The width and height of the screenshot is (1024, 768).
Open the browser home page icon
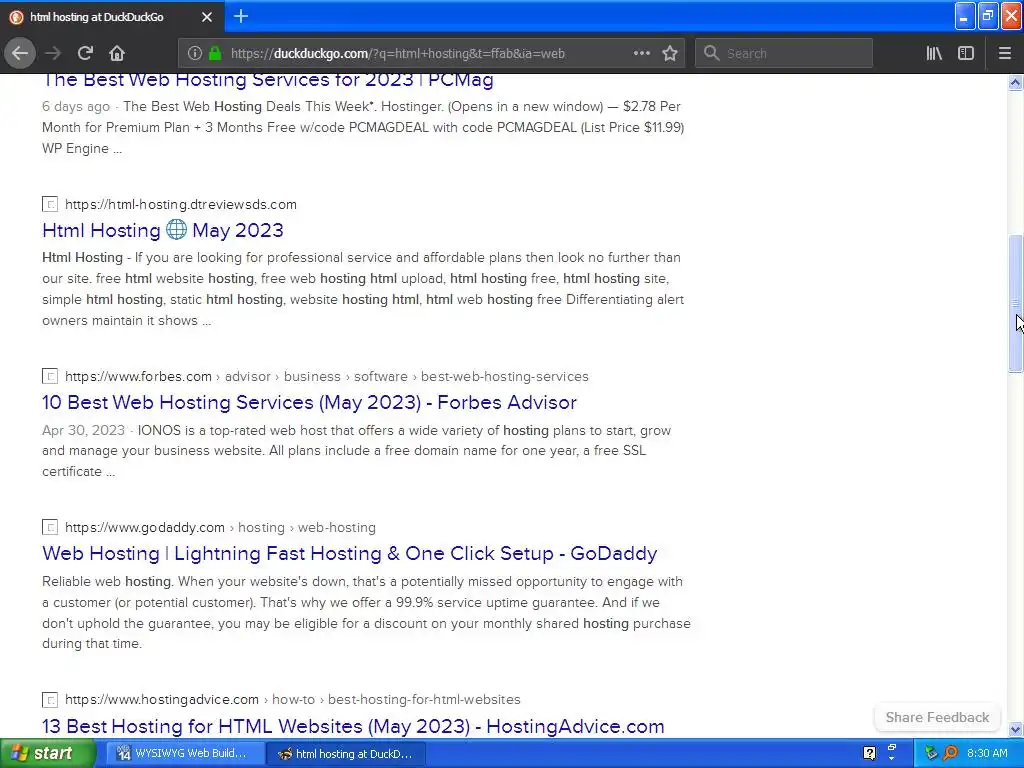coord(117,53)
